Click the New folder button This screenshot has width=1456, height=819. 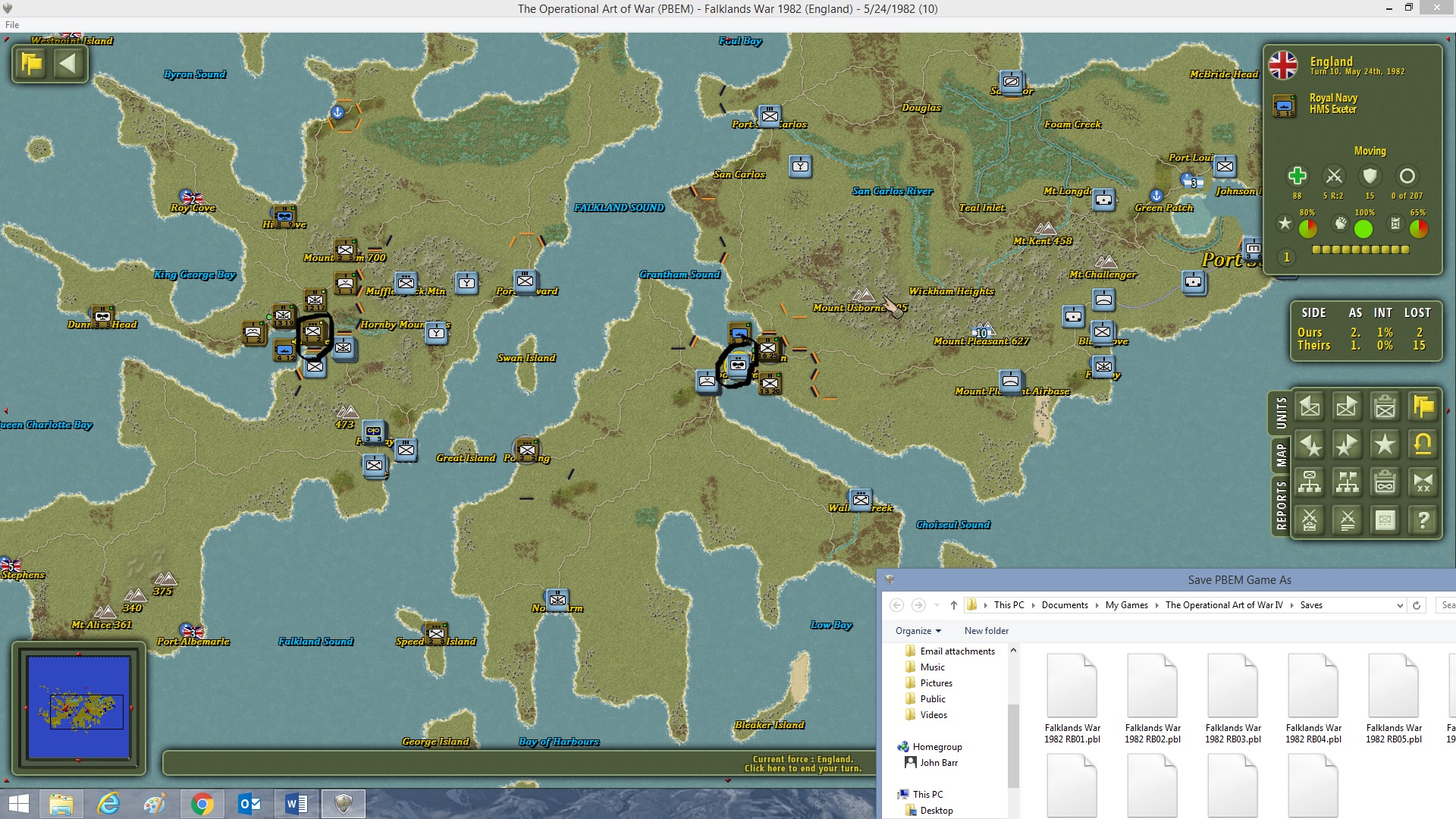click(986, 631)
